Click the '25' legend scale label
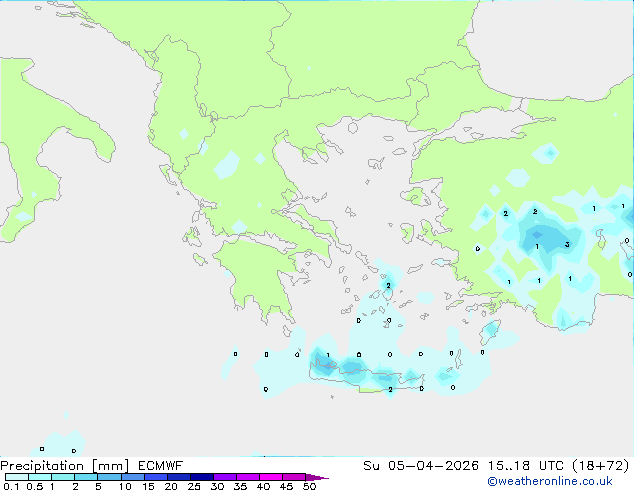Image resolution: width=634 pixels, height=490 pixels. pos(194,486)
